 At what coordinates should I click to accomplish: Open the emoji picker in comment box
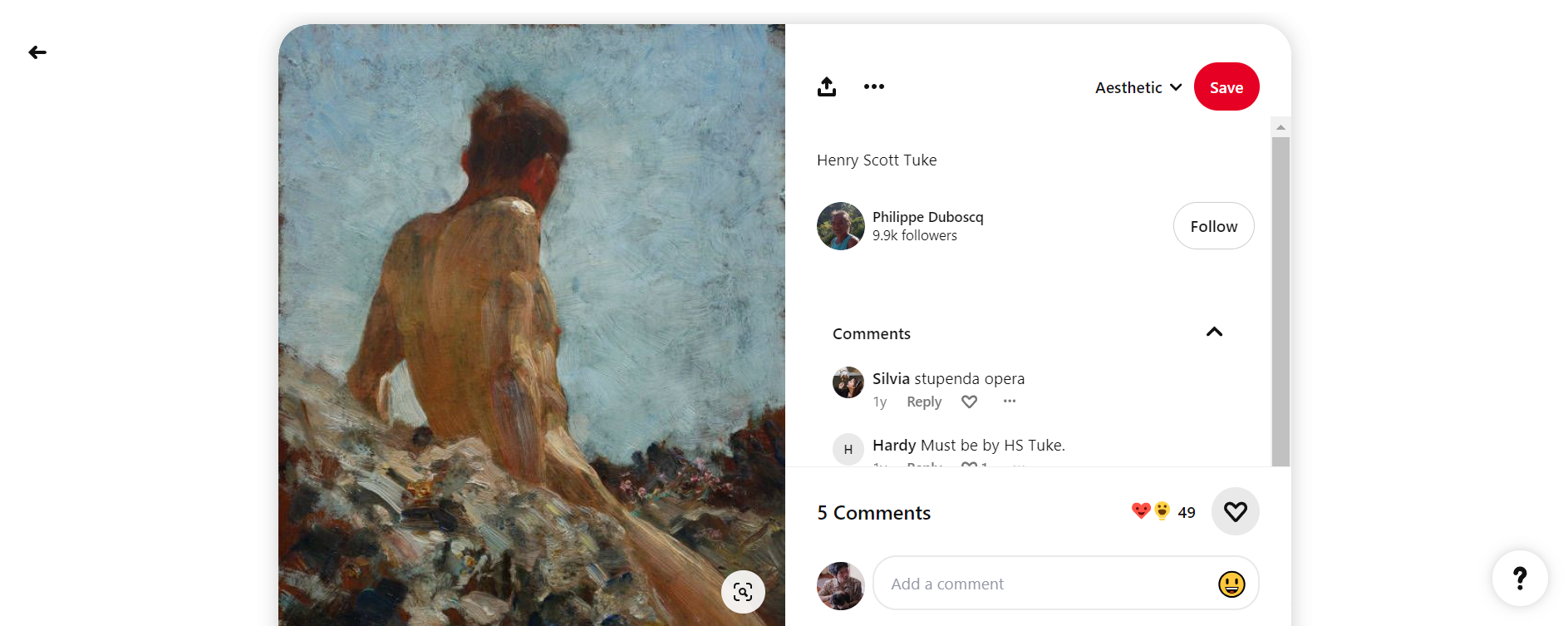[x=1231, y=584]
